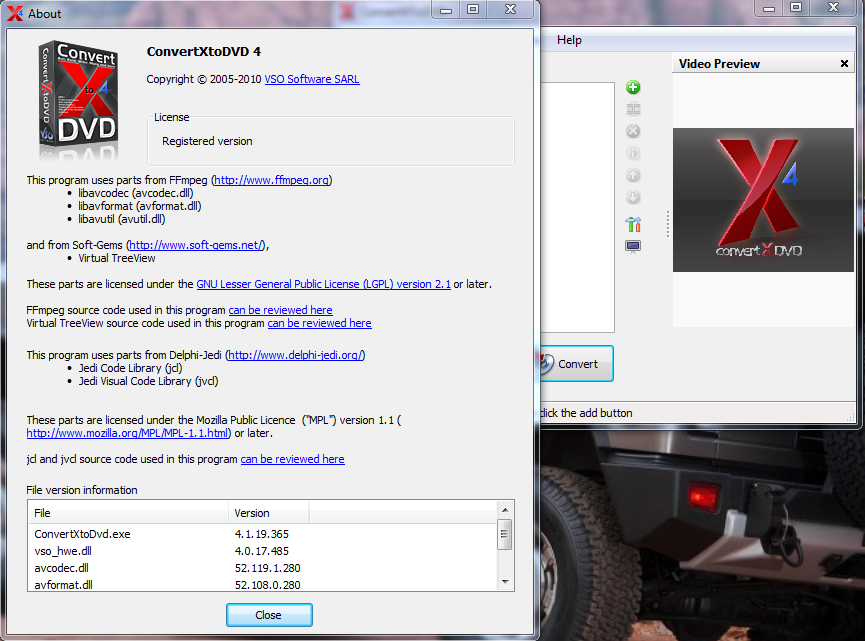
Task: Click the greyed remove (X) icon
Action: click(x=633, y=131)
